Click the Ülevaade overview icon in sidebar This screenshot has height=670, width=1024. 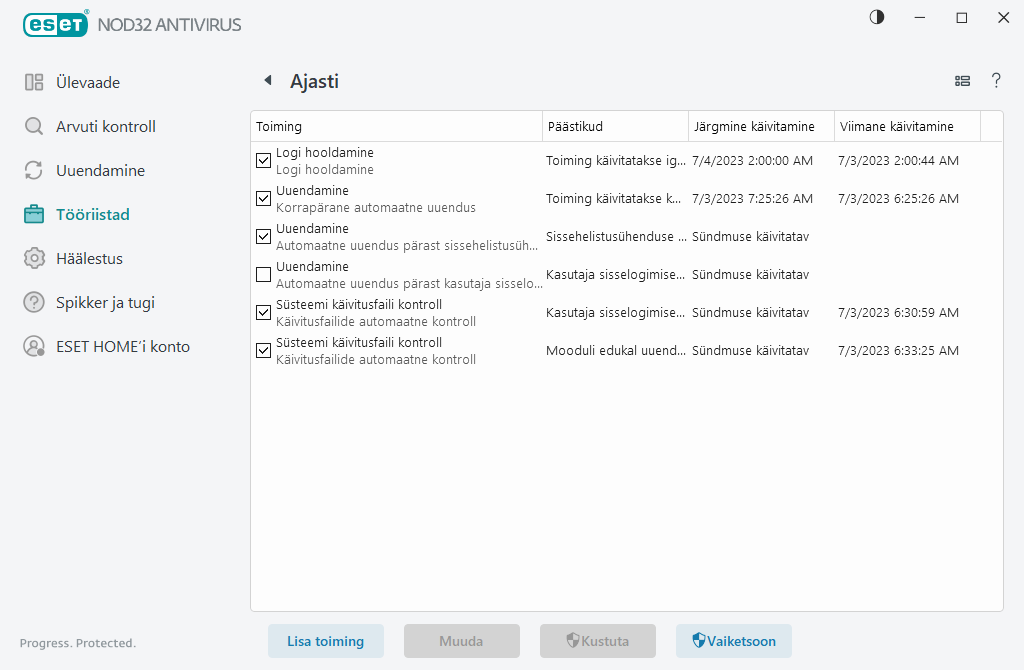coord(34,83)
